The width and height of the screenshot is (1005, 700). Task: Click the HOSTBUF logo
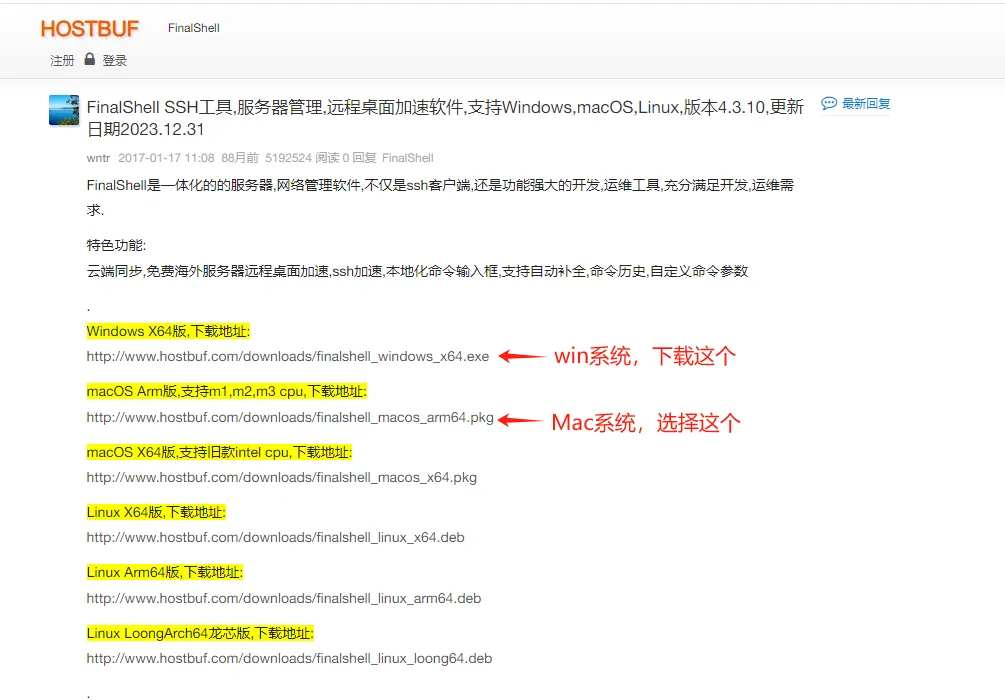[x=90, y=28]
